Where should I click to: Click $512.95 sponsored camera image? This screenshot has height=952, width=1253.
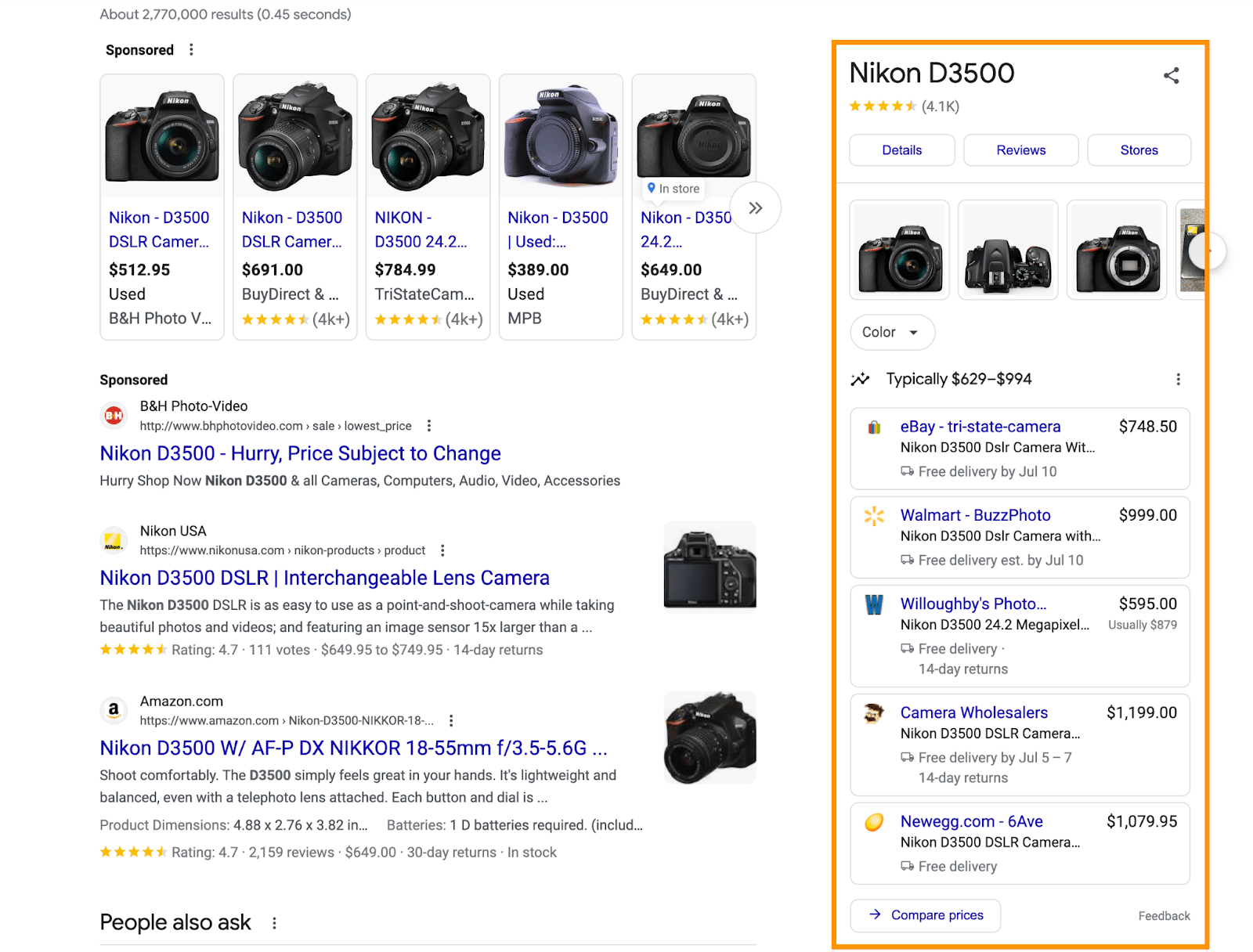162,136
